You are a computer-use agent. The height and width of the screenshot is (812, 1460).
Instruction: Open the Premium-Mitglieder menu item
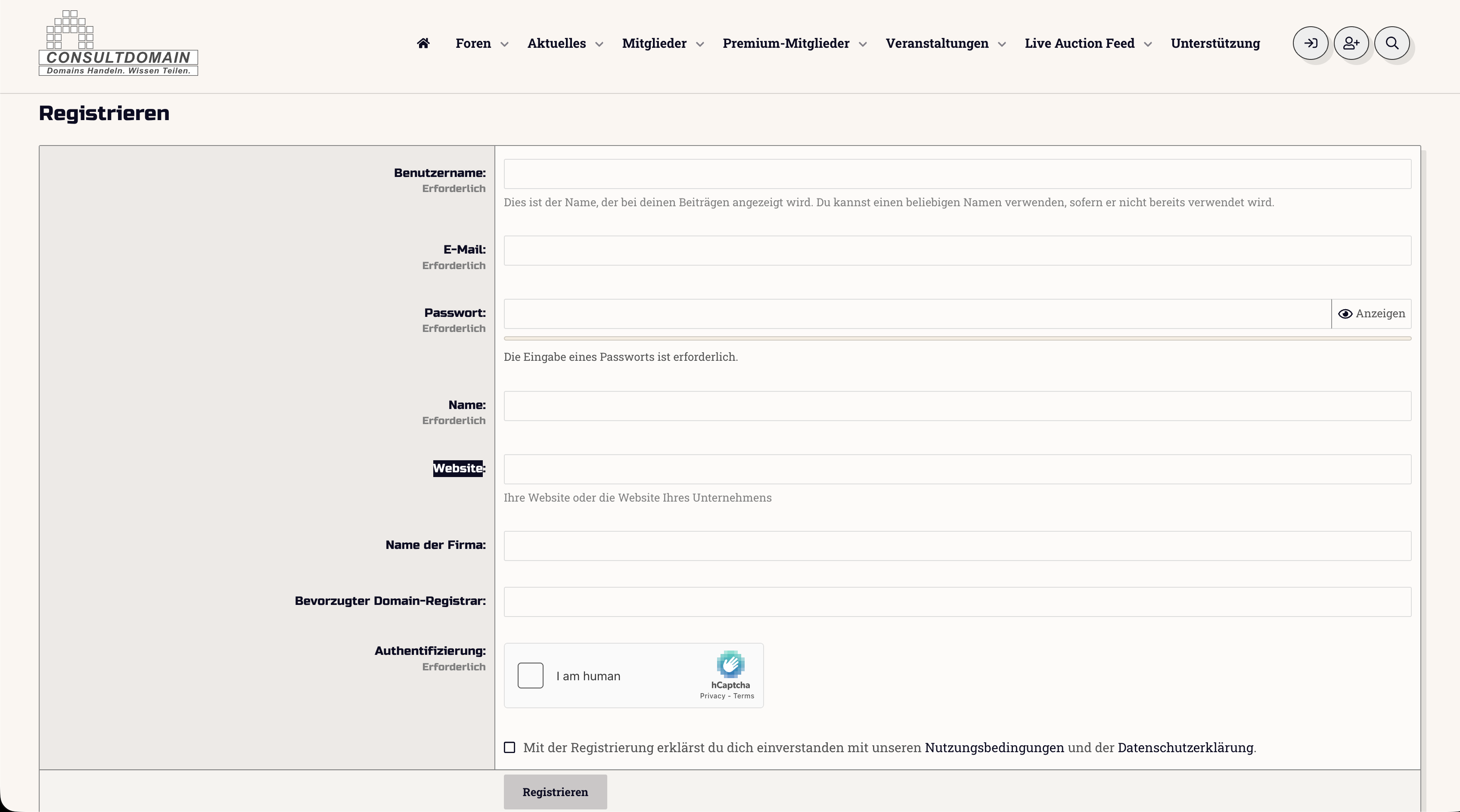click(x=786, y=43)
